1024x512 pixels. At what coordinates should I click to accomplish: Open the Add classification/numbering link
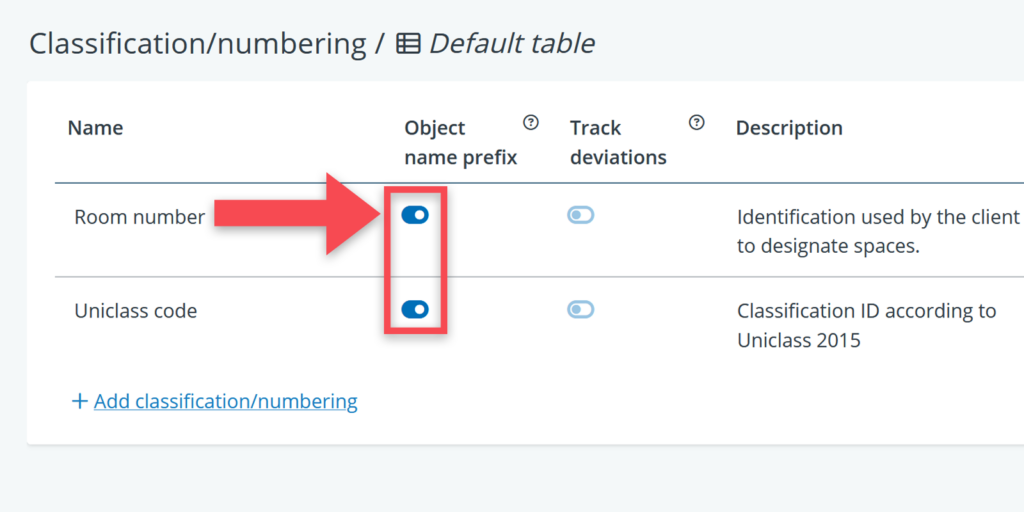[225, 401]
